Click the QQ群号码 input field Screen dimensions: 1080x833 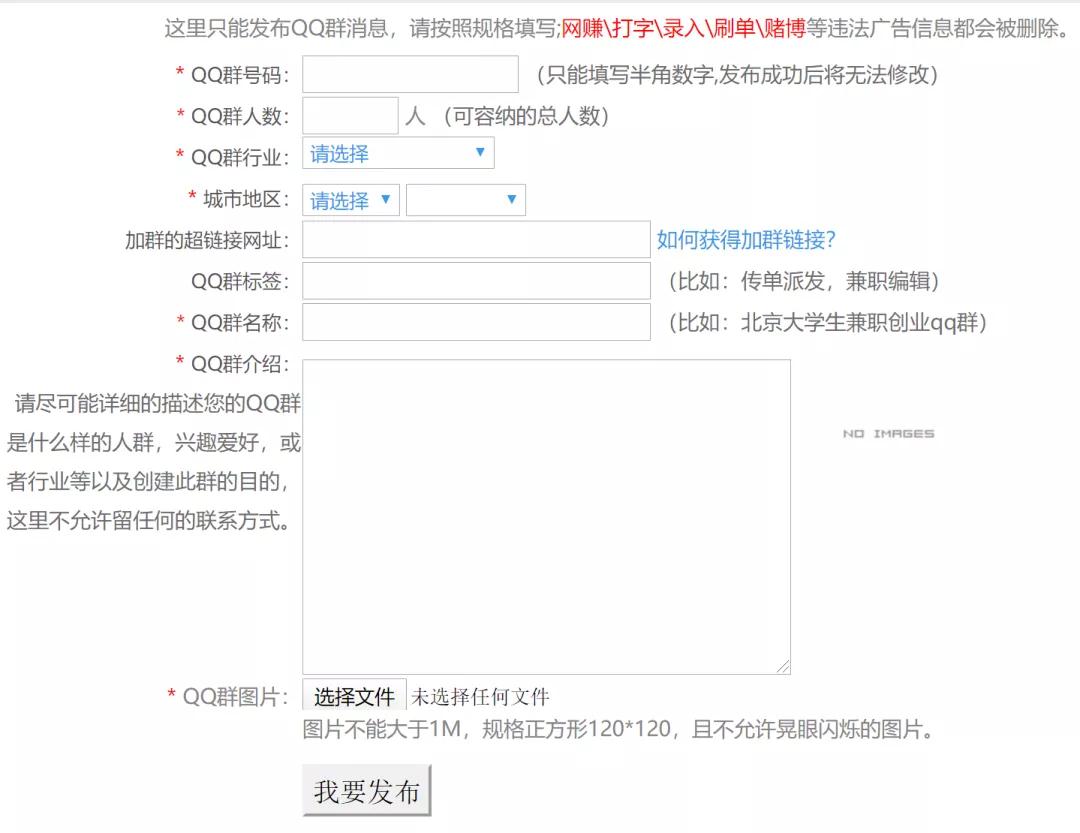(410, 74)
